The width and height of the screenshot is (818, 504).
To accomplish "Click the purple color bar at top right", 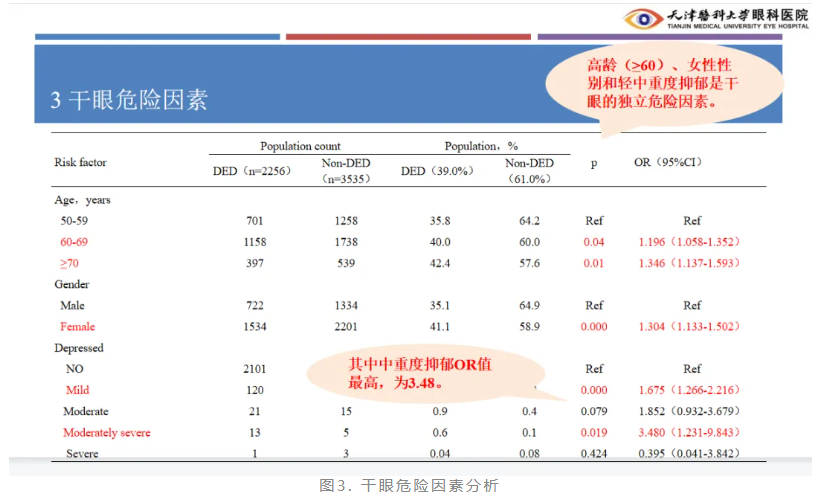I will click(x=660, y=37).
